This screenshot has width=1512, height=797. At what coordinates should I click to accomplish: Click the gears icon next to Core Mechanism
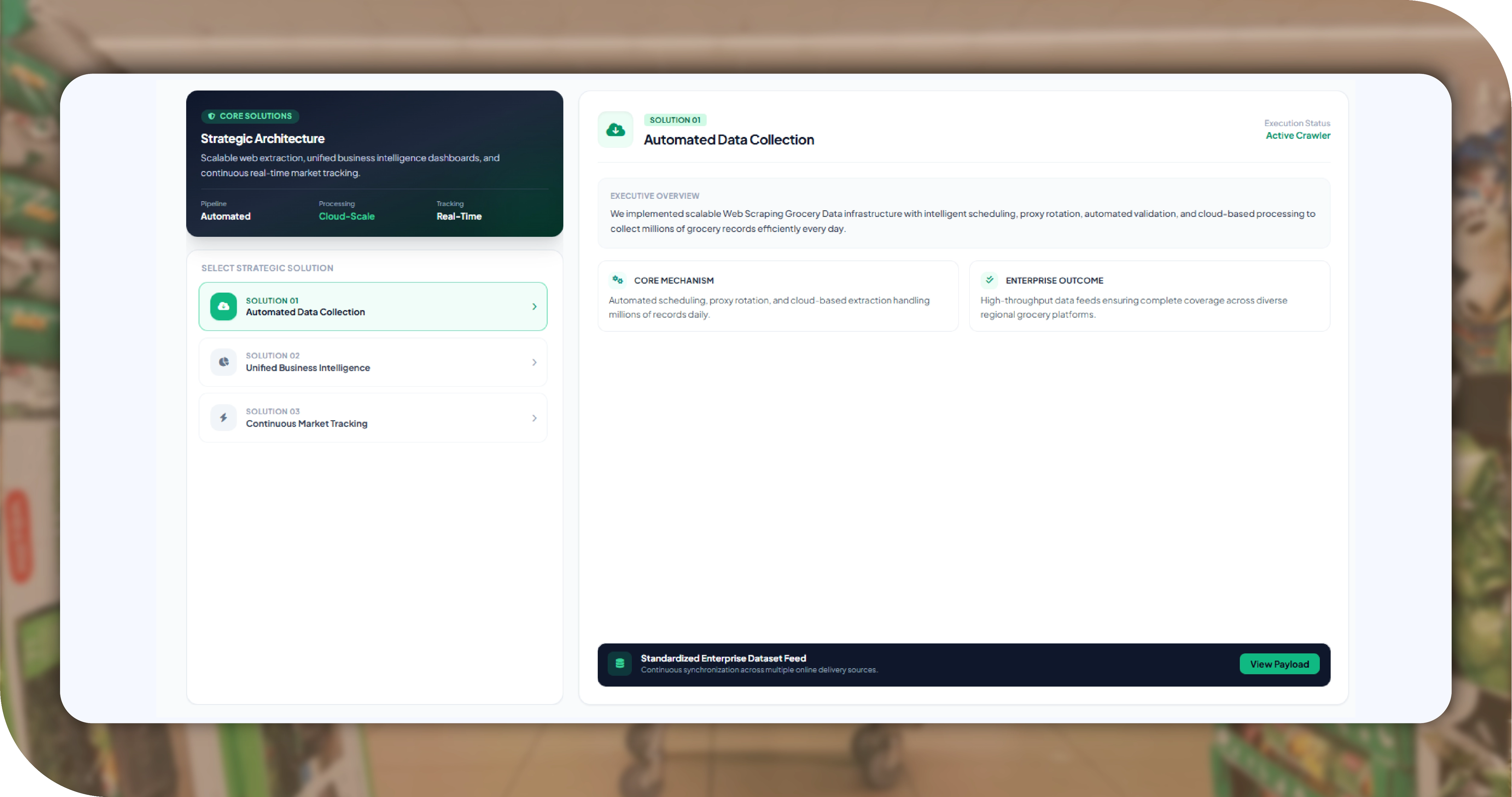point(617,280)
